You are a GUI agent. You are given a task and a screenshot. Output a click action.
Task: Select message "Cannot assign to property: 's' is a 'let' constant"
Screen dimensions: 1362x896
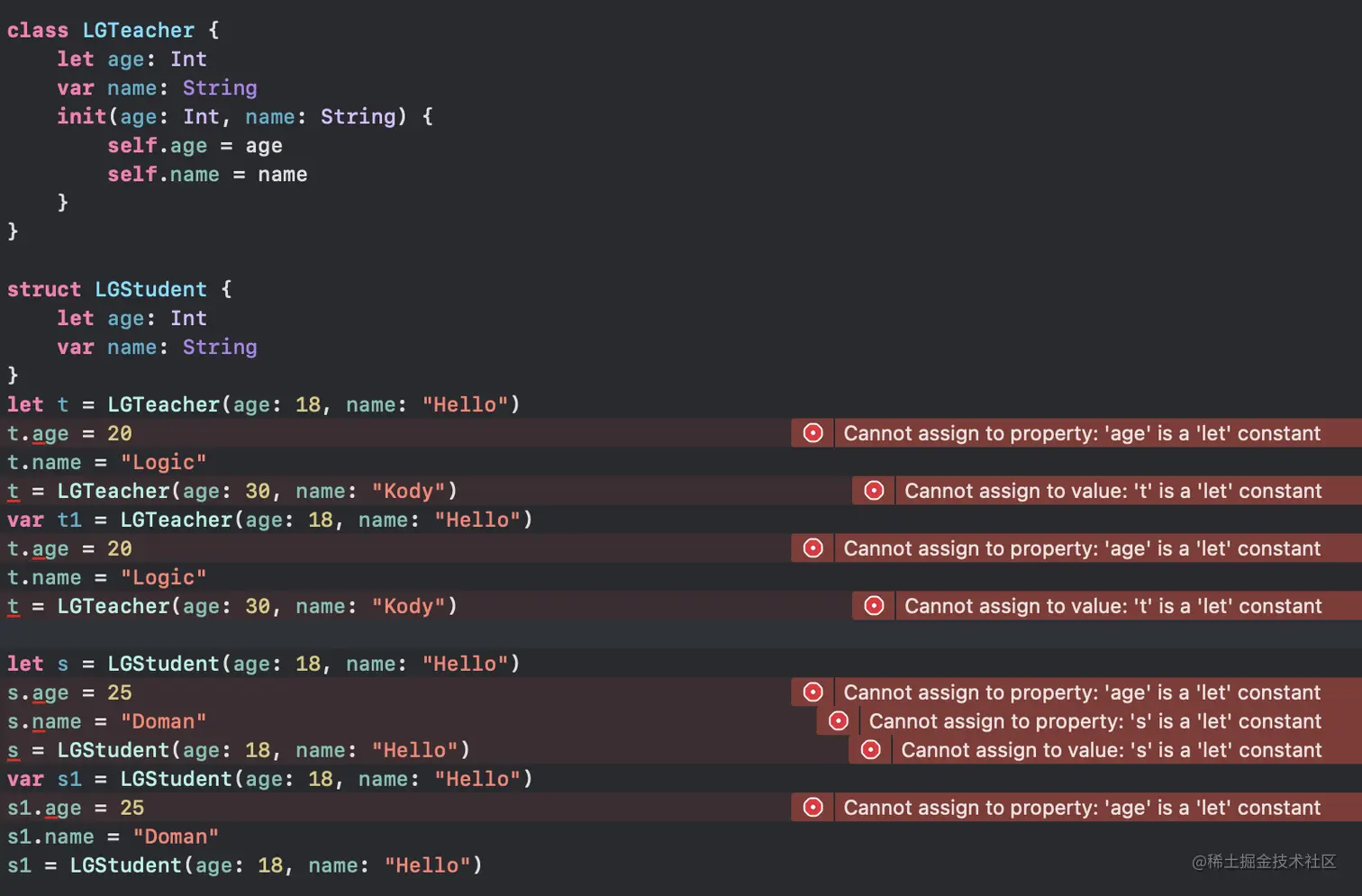1095,721
